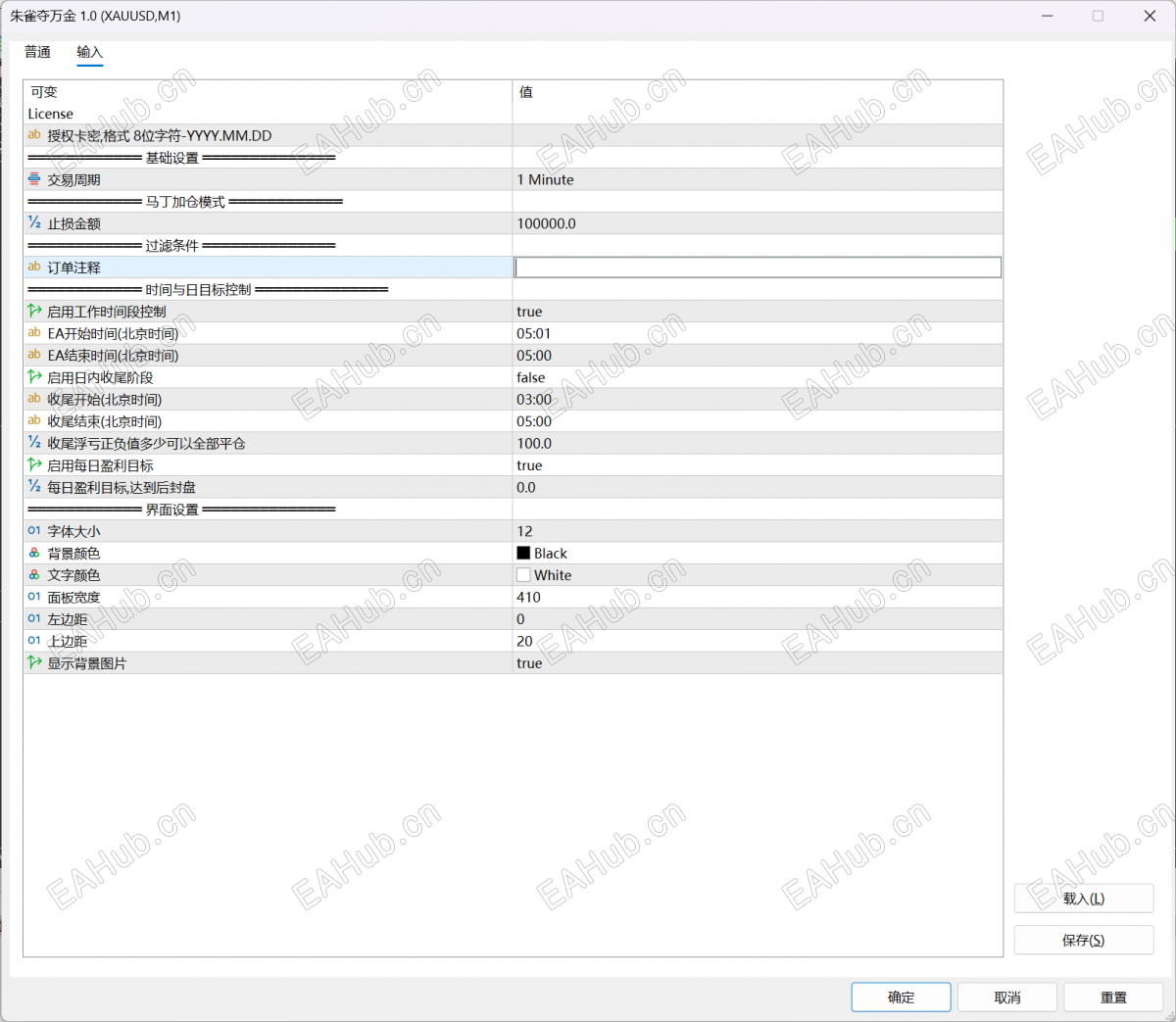Click the ab icon beside 订单注释

[34, 267]
